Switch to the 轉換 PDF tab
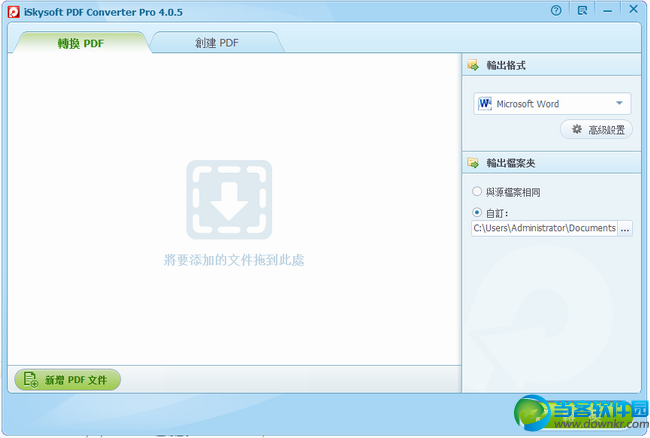650x438 pixels. pyautogui.click(x=81, y=43)
